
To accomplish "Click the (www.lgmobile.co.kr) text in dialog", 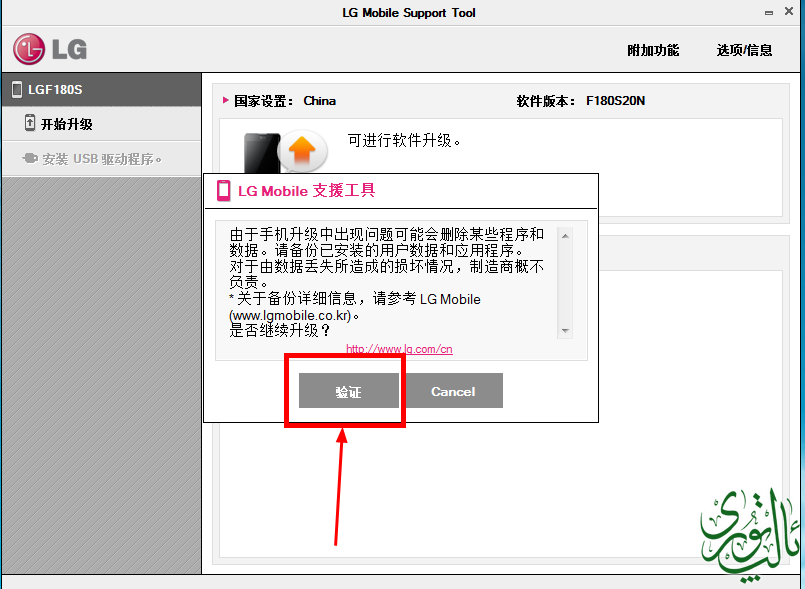I will click(x=290, y=315).
